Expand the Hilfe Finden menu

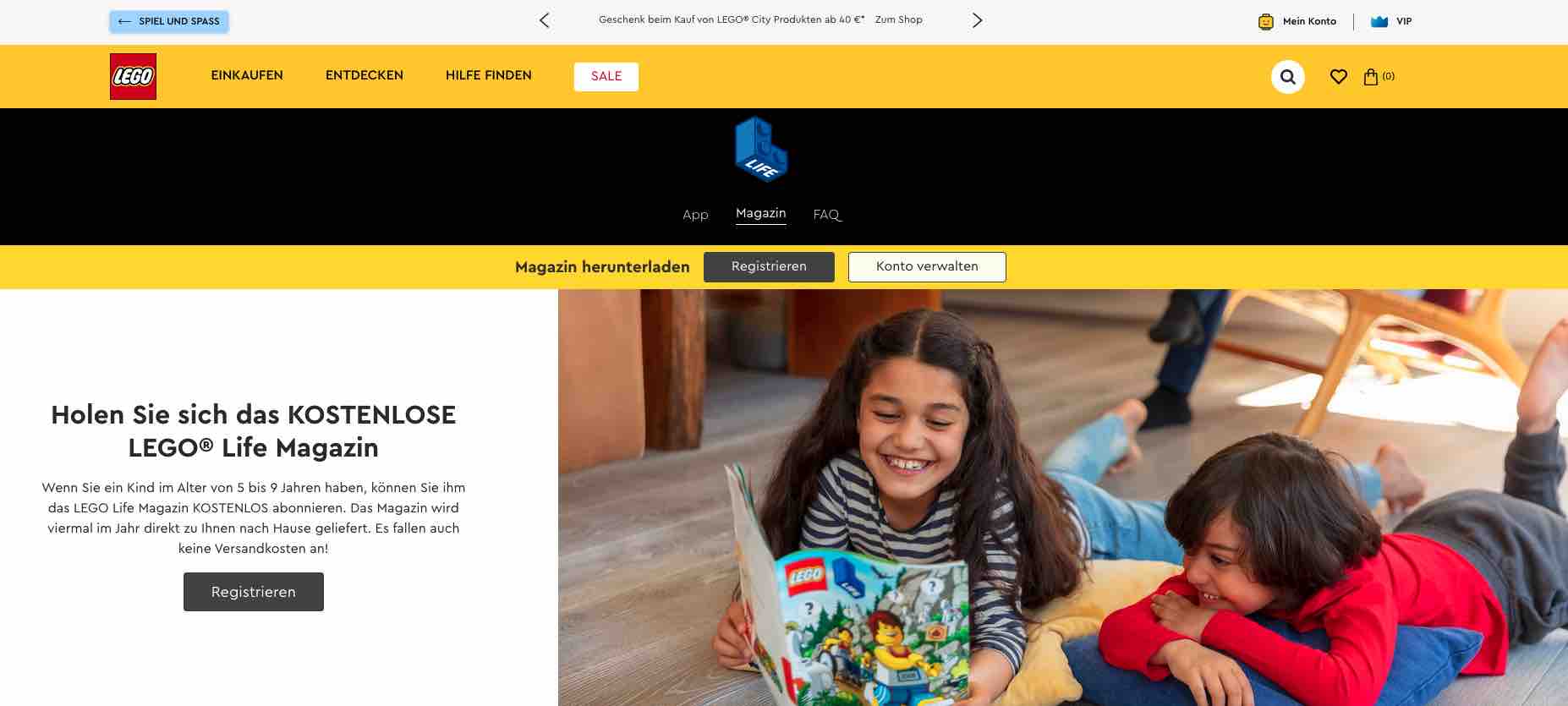pyautogui.click(x=489, y=75)
